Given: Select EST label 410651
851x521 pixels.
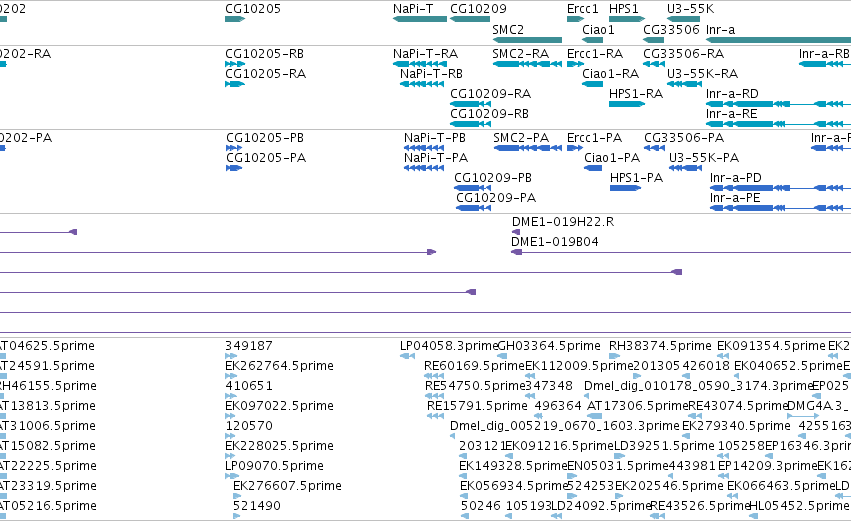Looking at the screenshot, I should click(x=249, y=386).
